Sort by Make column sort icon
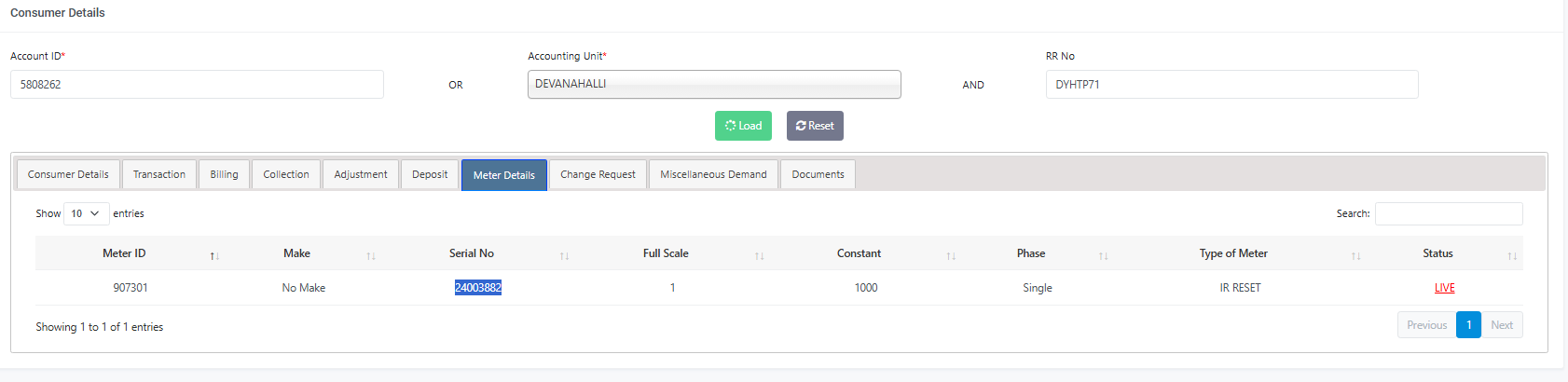 (x=371, y=255)
